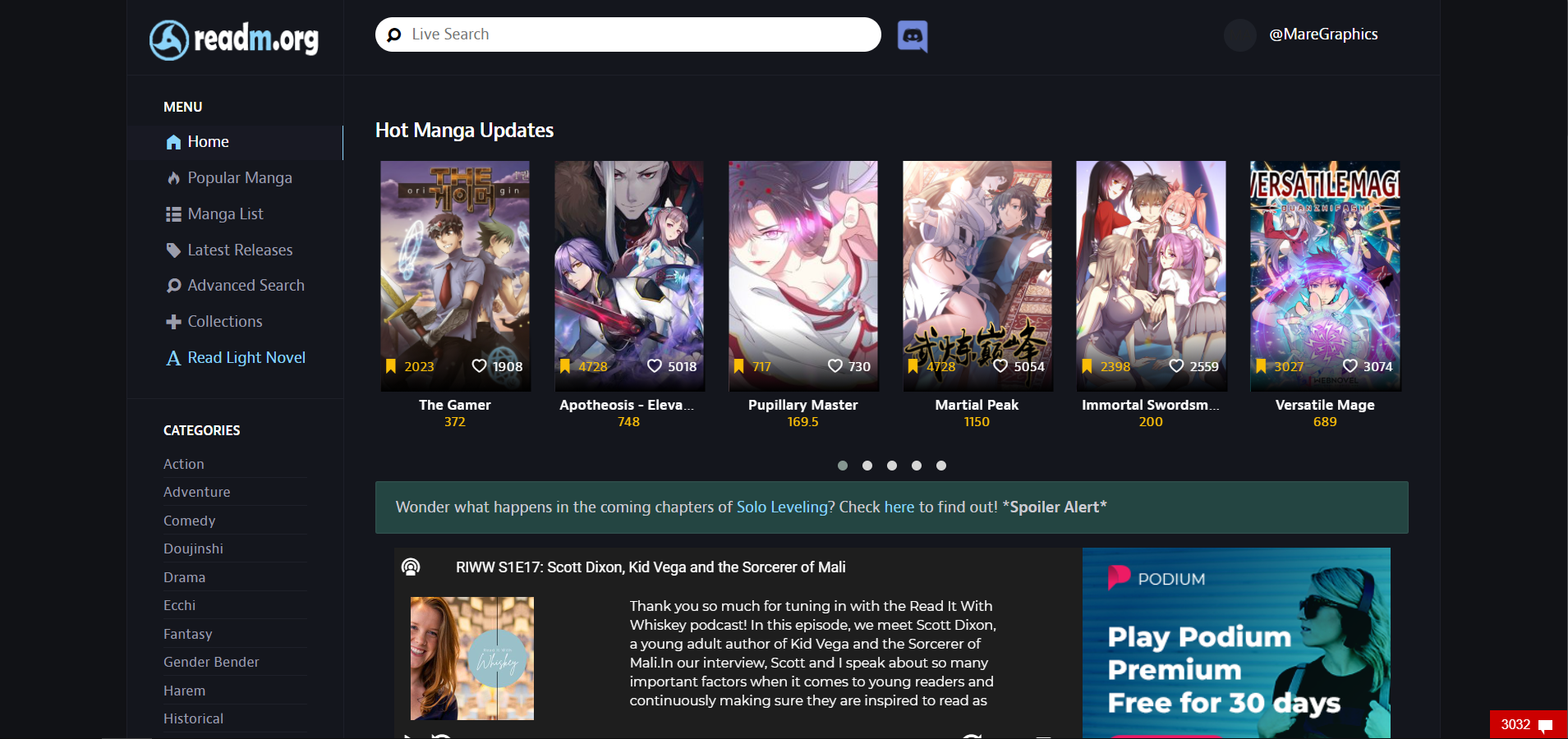Image resolution: width=1568 pixels, height=739 pixels.
Task: Click bookmark icon on Versatile Mage
Action: [1262, 366]
